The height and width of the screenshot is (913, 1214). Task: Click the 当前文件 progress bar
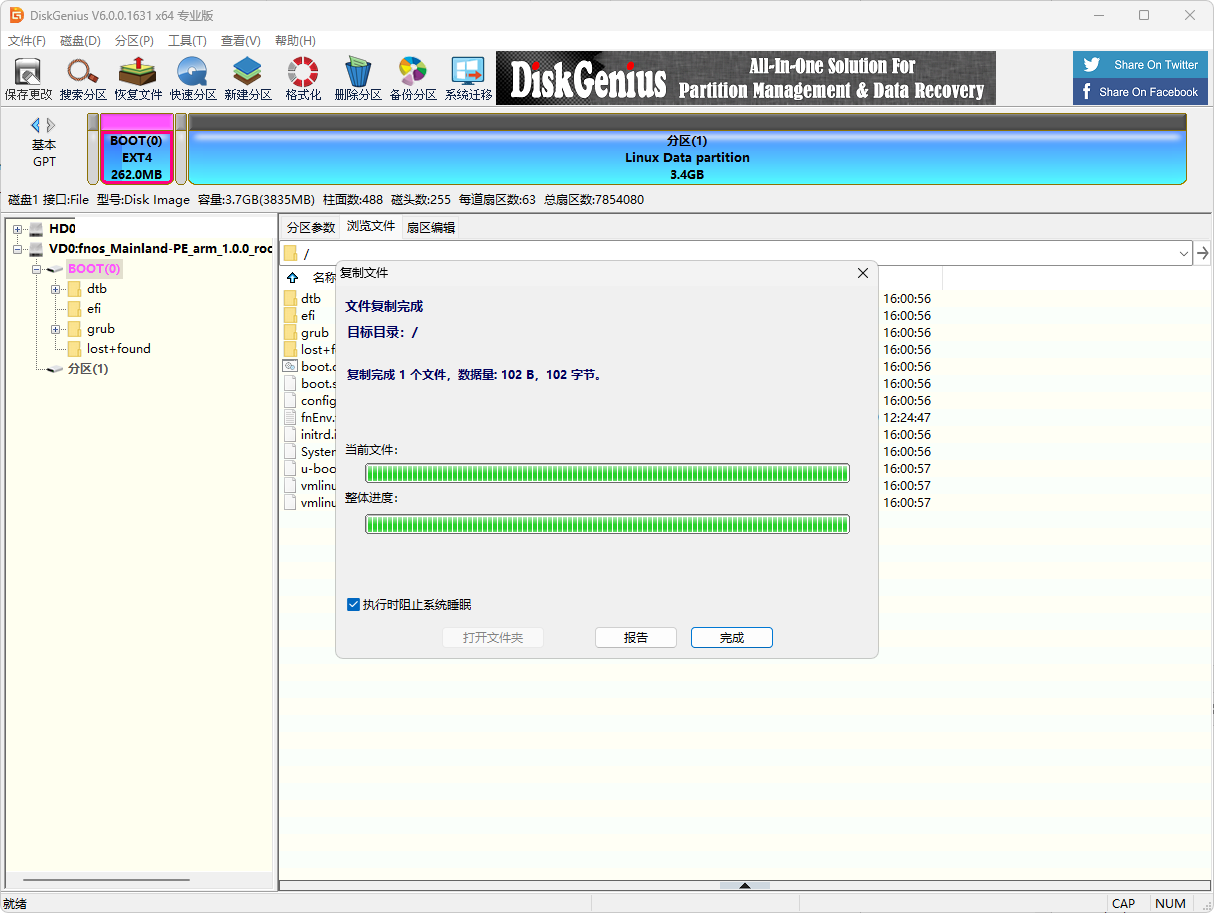[607, 473]
